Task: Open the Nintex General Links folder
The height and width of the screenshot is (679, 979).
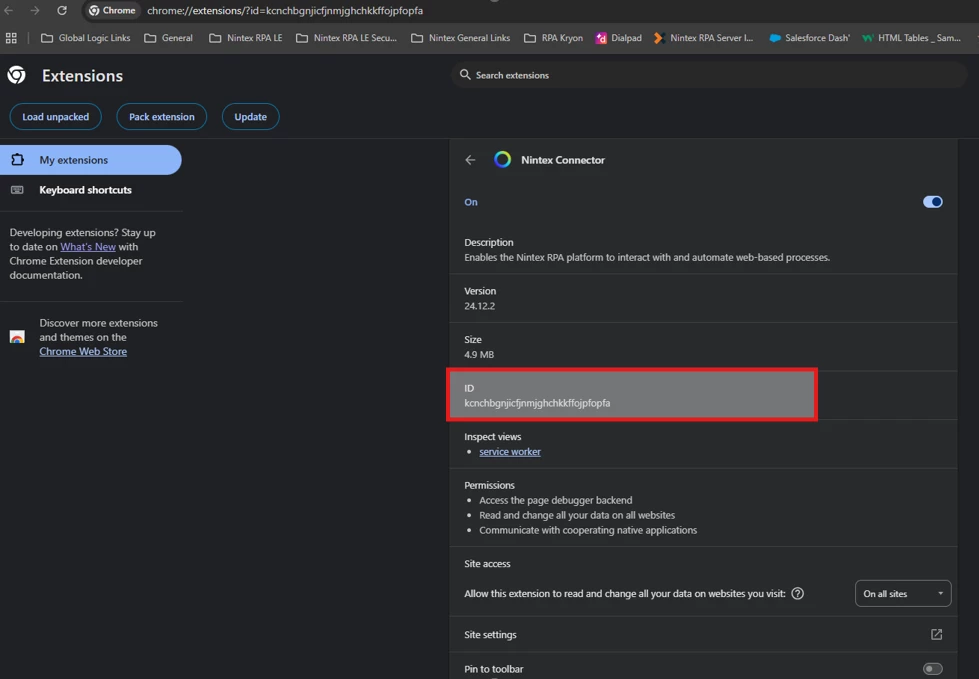Action: click(x=460, y=38)
